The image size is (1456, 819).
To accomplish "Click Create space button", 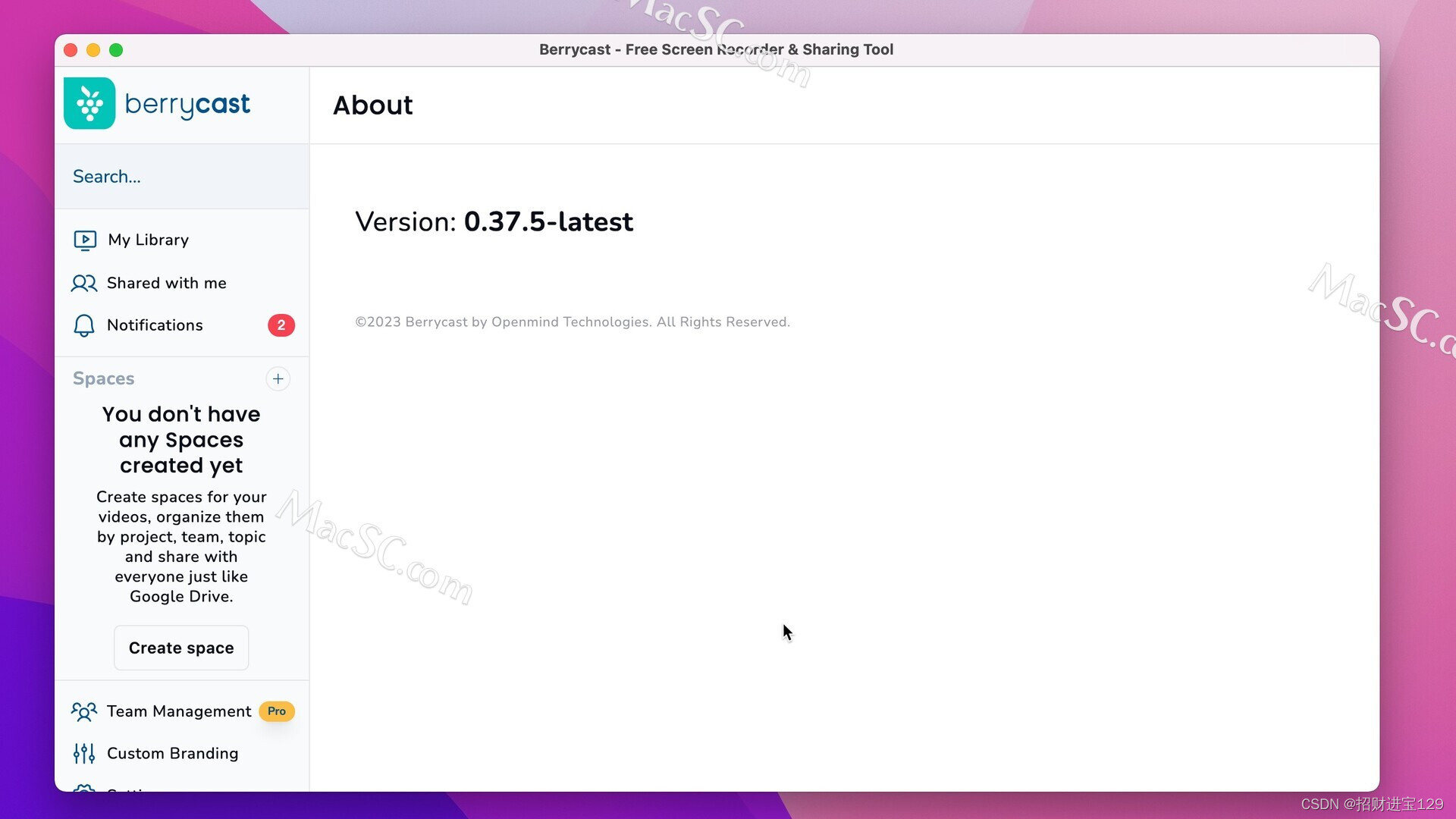I will tap(181, 647).
